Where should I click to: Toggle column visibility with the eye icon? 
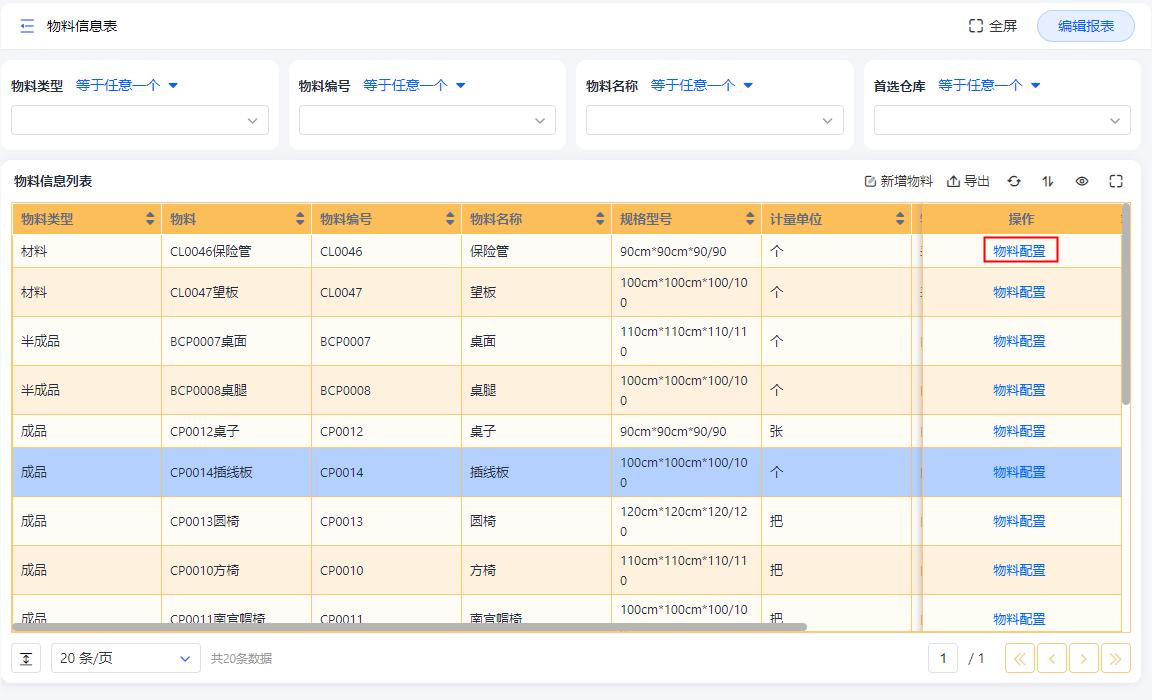tap(1082, 181)
